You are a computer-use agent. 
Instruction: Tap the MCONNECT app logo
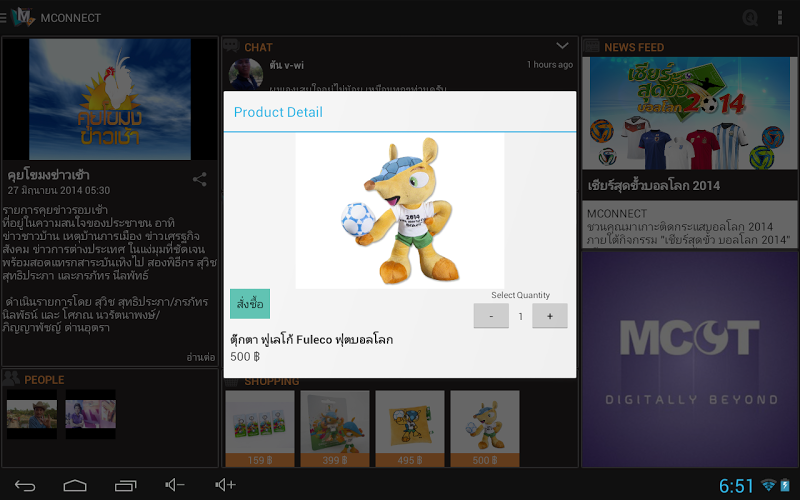point(23,17)
